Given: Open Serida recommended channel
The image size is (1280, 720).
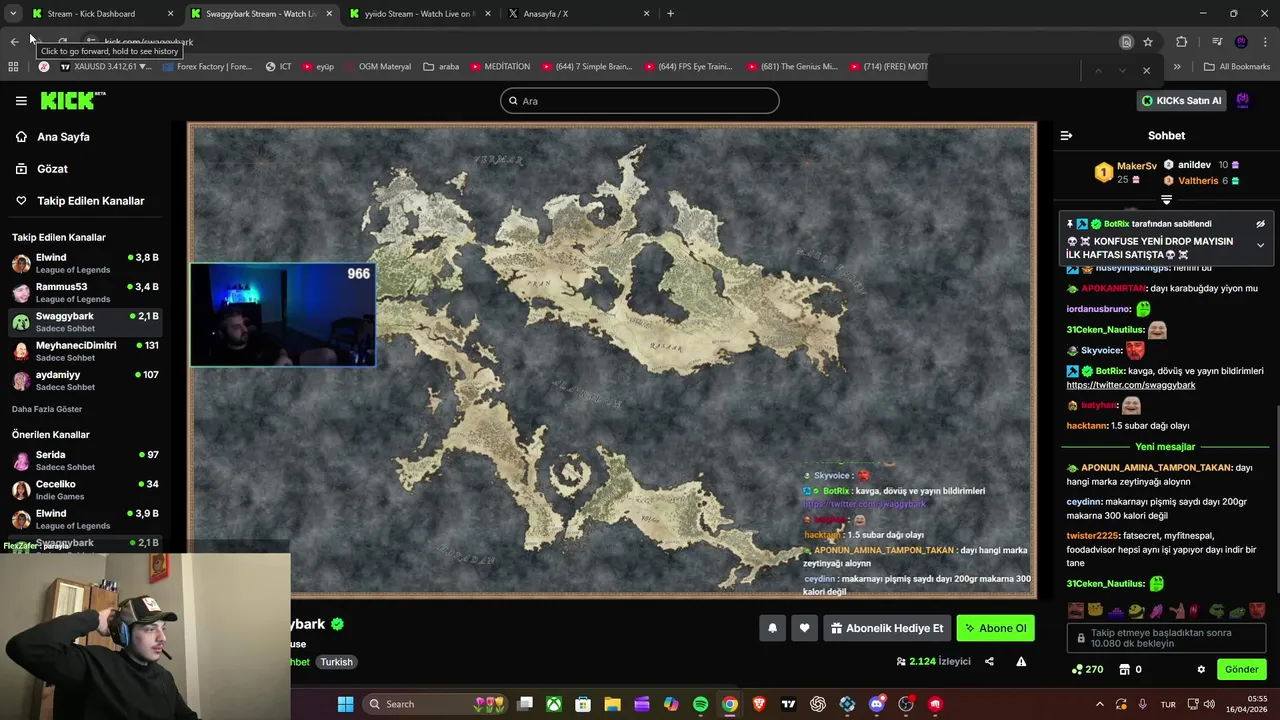Looking at the screenshot, I should (85, 460).
